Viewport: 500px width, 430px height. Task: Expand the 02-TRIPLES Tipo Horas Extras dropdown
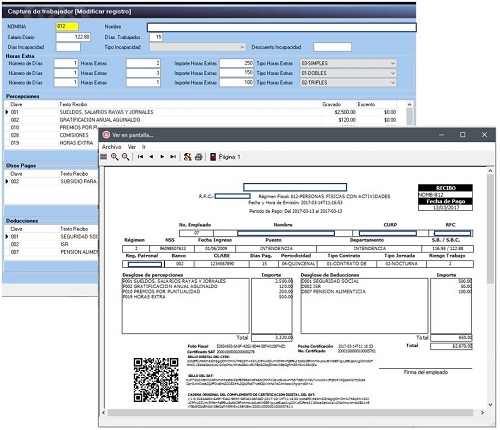click(348, 82)
